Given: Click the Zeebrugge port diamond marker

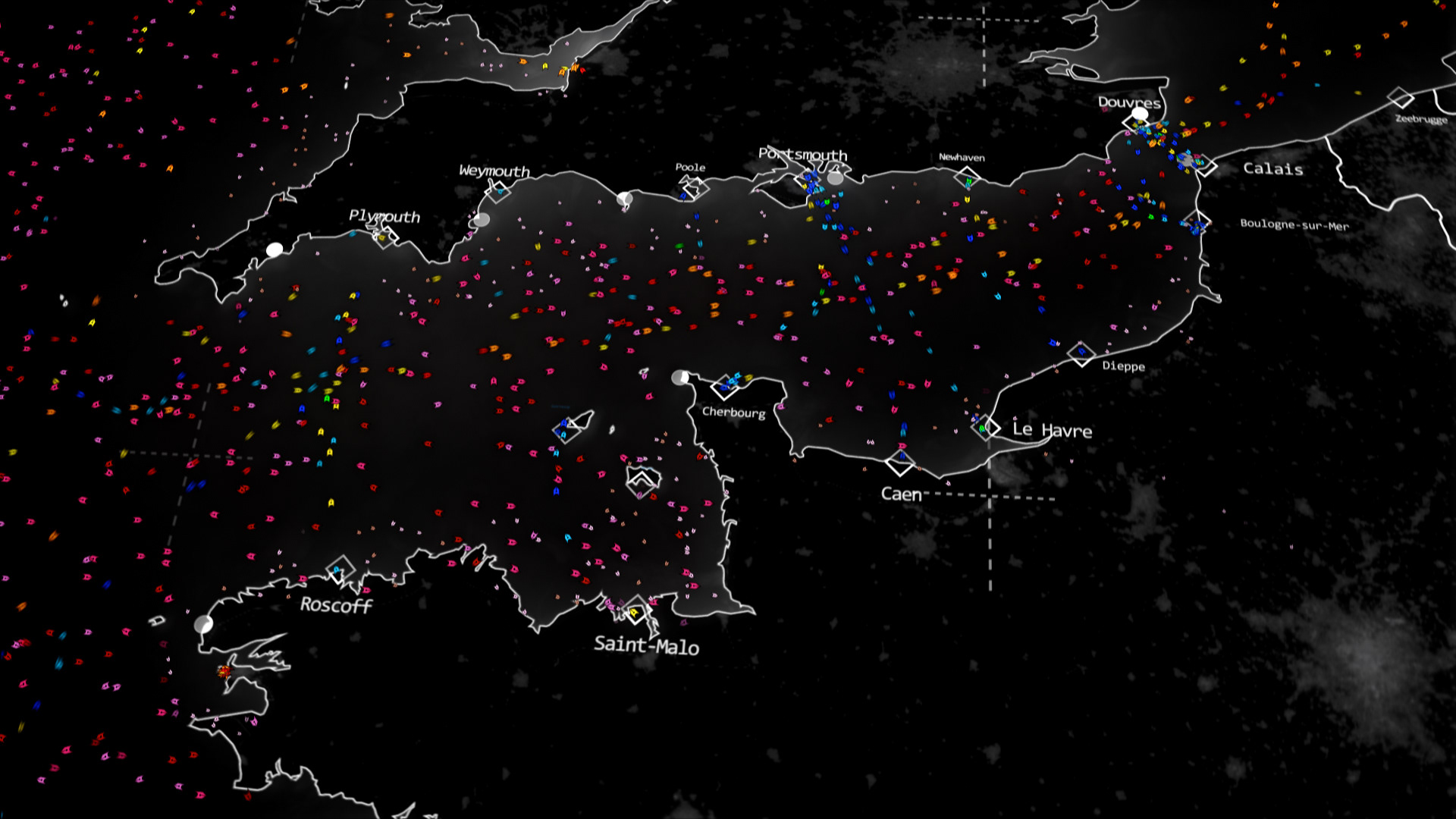Looking at the screenshot, I should pyautogui.click(x=1401, y=98).
